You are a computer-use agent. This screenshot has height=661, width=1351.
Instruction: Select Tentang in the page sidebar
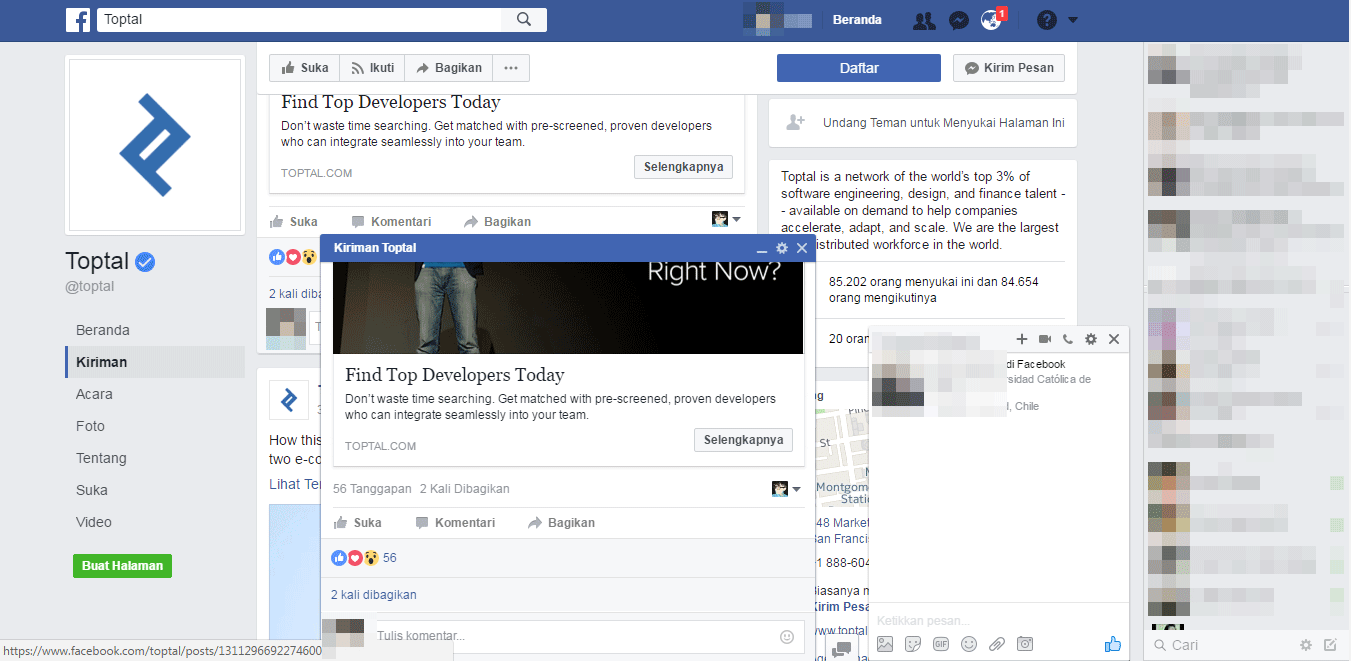[x=101, y=458]
